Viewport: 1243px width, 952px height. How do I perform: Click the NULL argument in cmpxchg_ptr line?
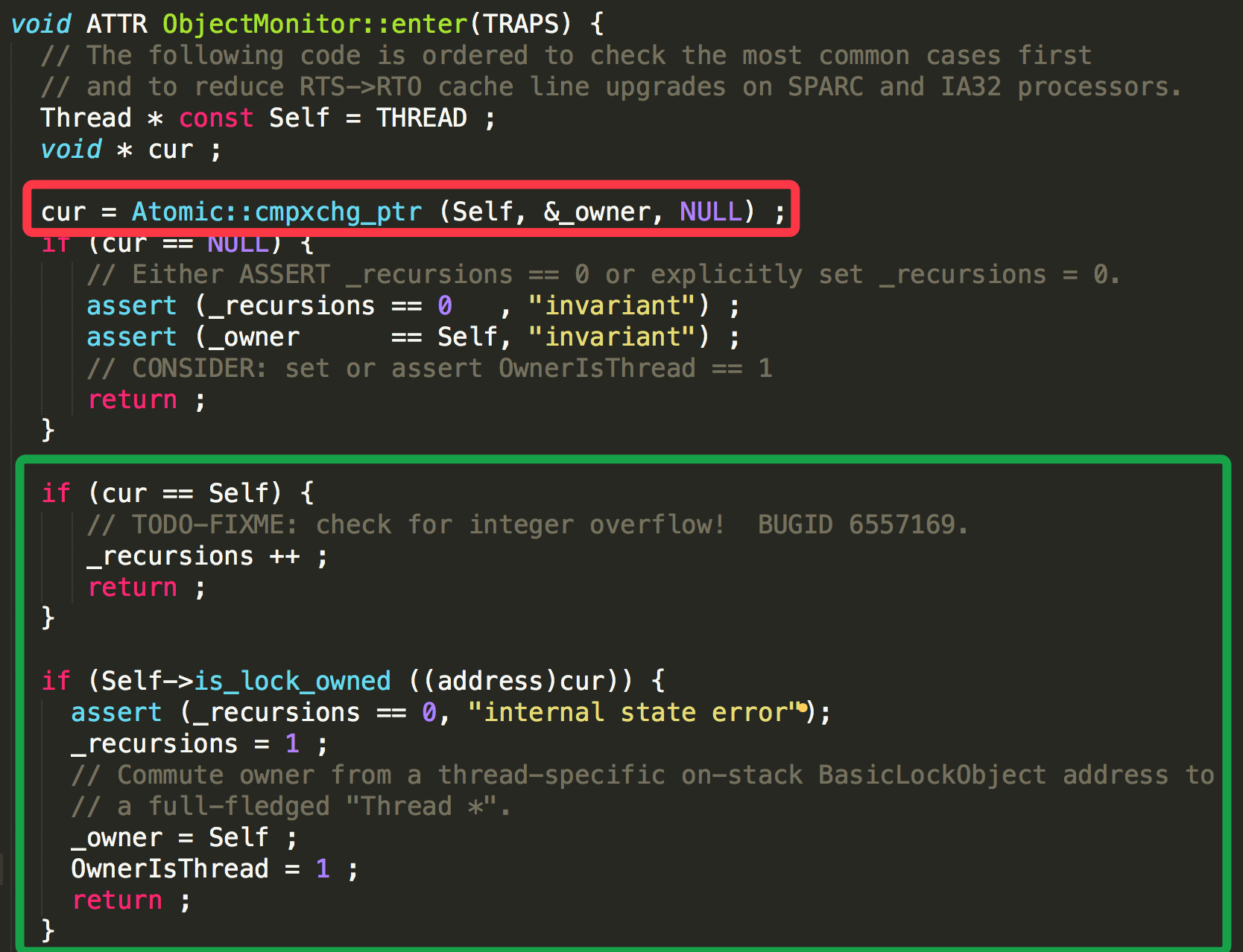(x=710, y=212)
